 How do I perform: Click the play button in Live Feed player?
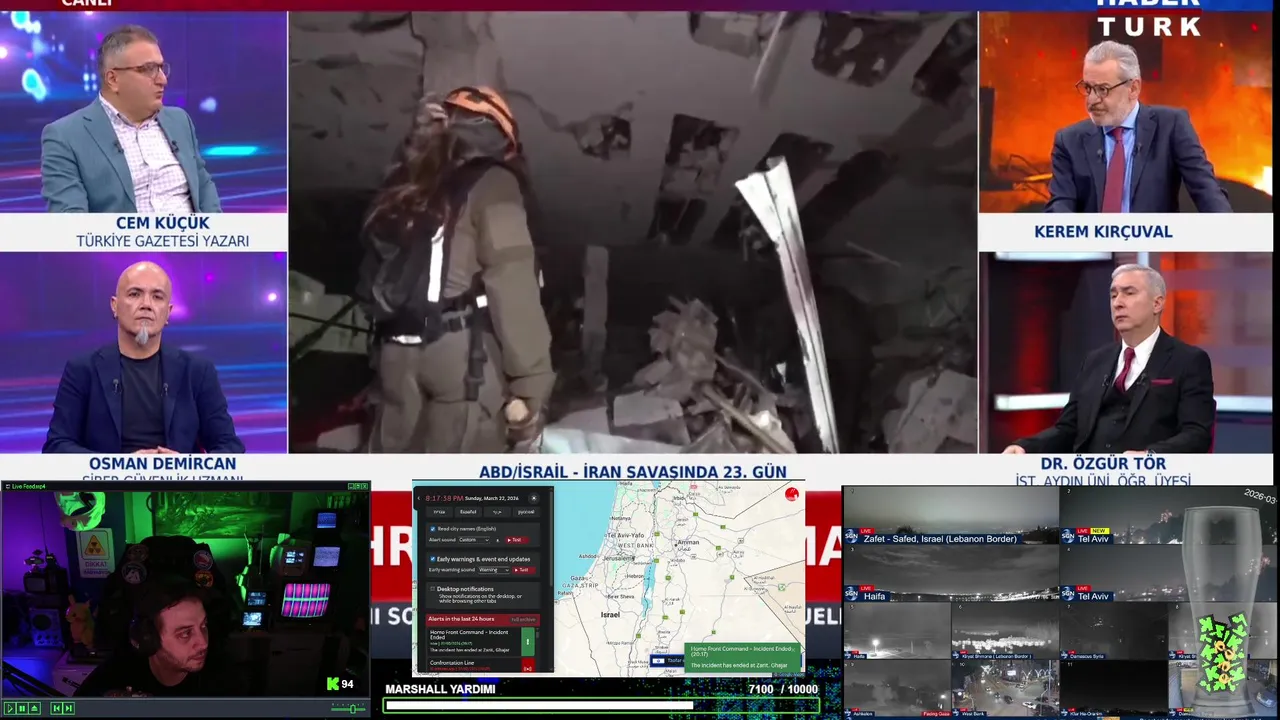(10, 708)
